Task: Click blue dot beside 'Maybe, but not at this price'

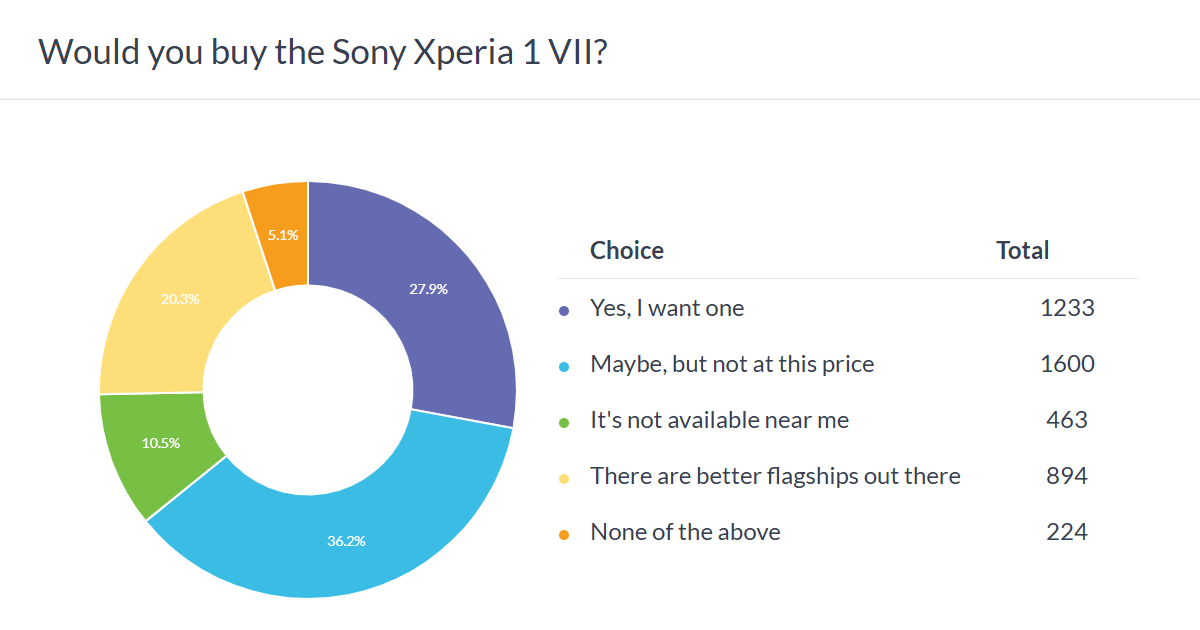Action: pos(564,367)
